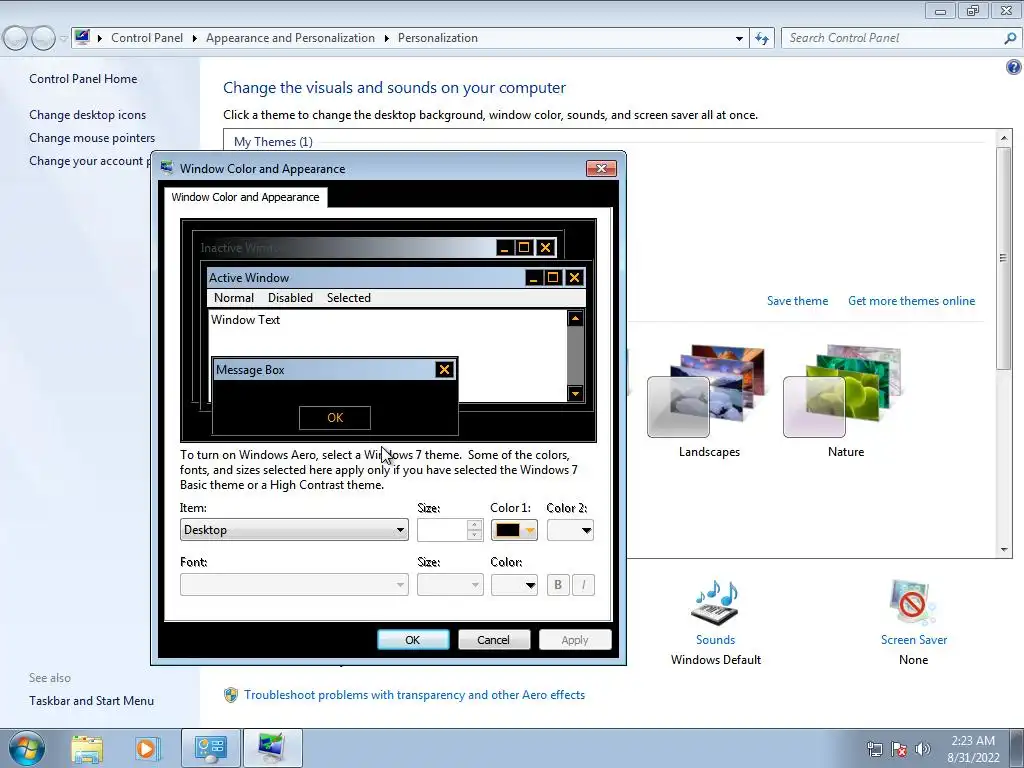Open the address bar history dropdown

(x=739, y=39)
